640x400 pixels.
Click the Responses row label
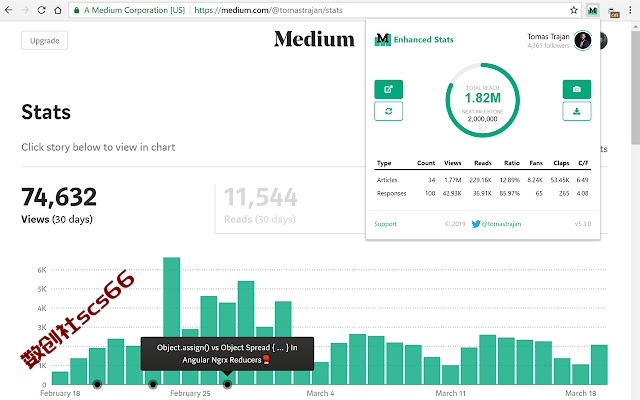[391, 193]
